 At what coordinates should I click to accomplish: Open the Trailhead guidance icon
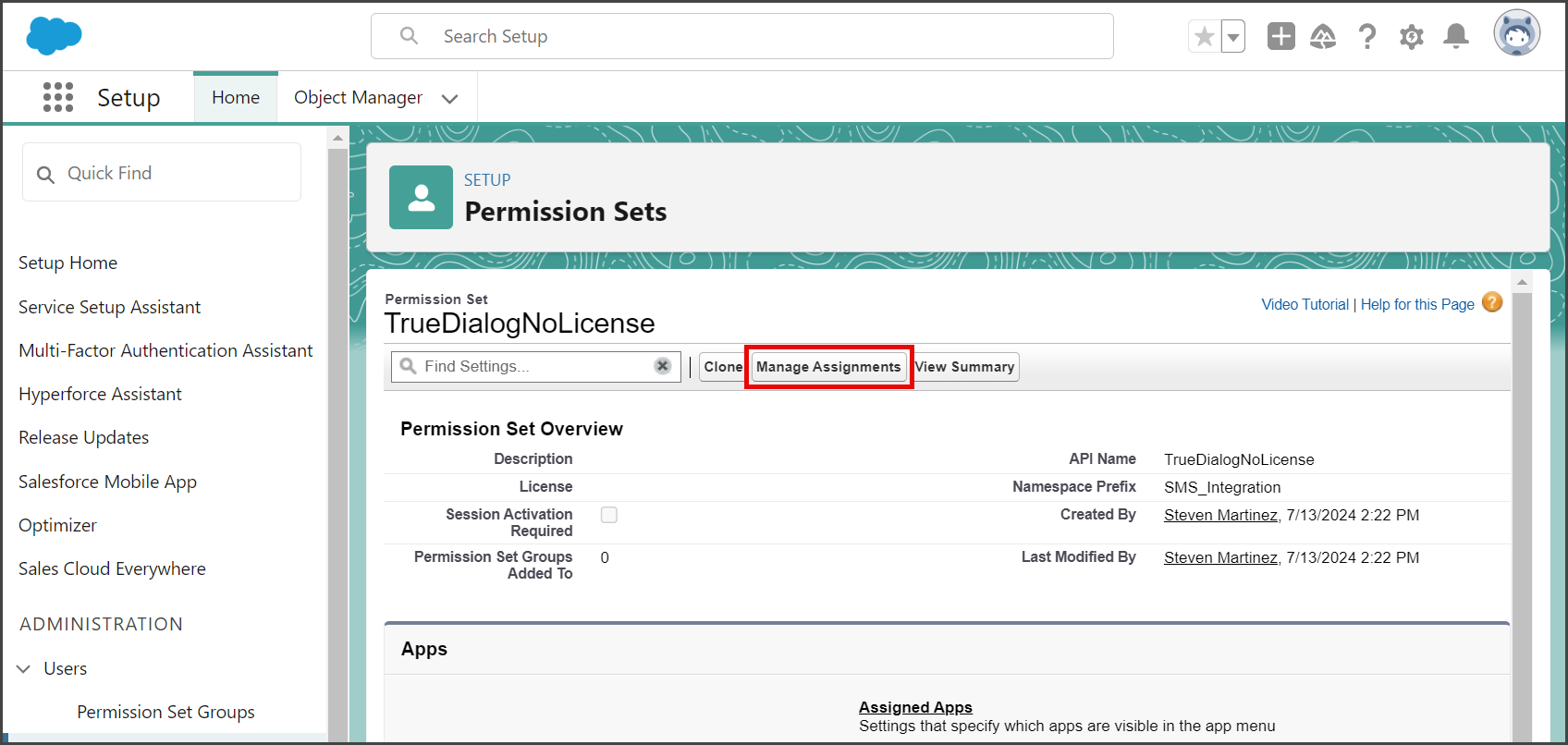tap(1323, 37)
